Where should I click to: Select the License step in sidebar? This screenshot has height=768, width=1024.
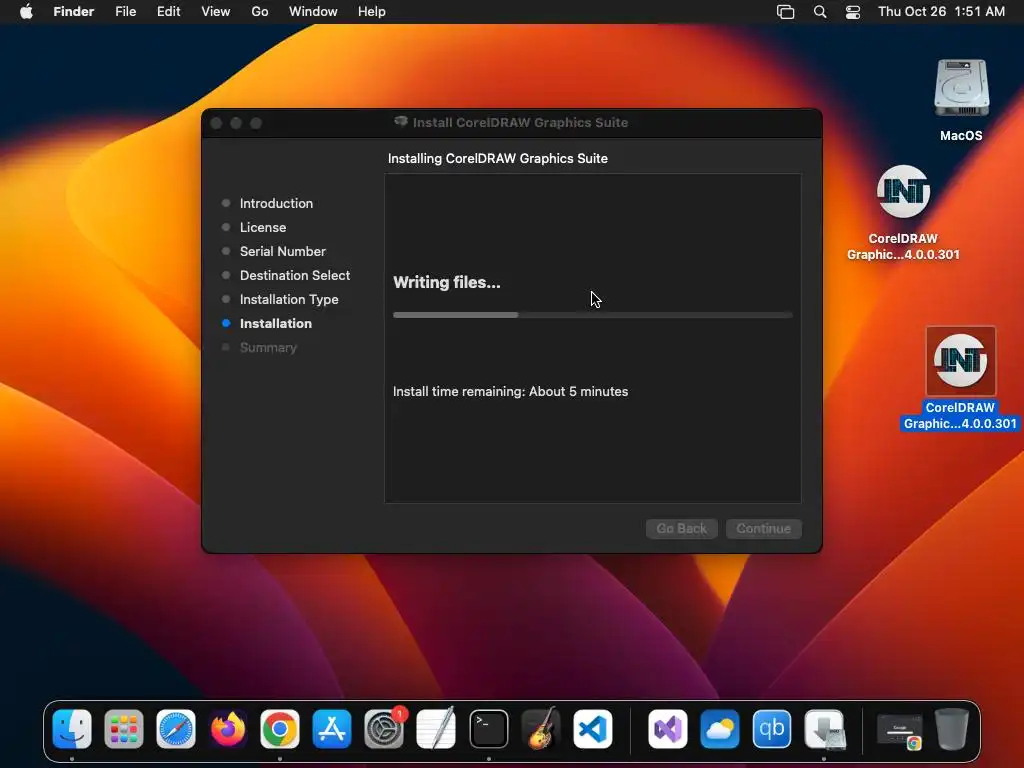tap(263, 227)
